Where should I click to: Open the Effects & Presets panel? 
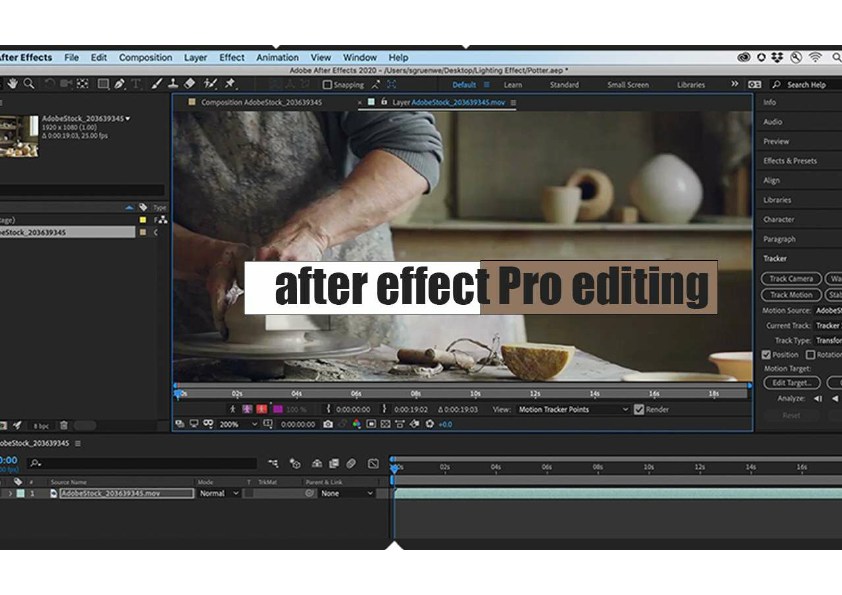pyautogui.click(x=790, y=161)
